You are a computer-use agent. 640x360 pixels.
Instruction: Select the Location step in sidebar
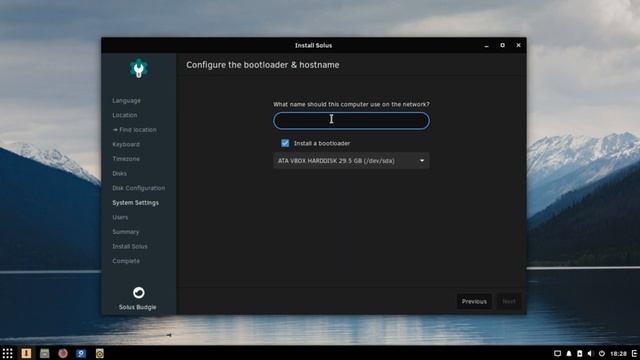[125, 115]
